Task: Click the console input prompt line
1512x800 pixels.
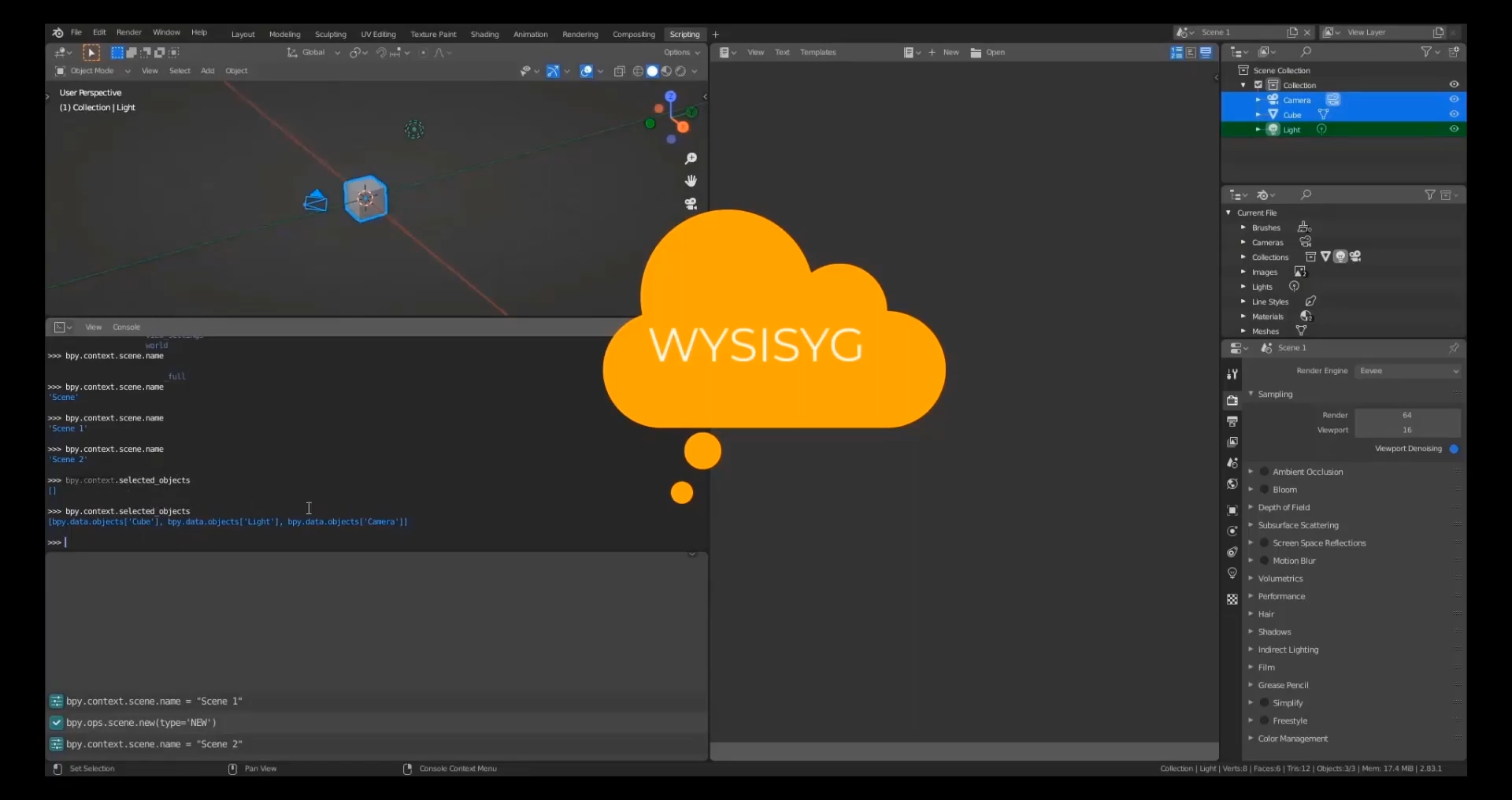Action: tap(376, 543)
